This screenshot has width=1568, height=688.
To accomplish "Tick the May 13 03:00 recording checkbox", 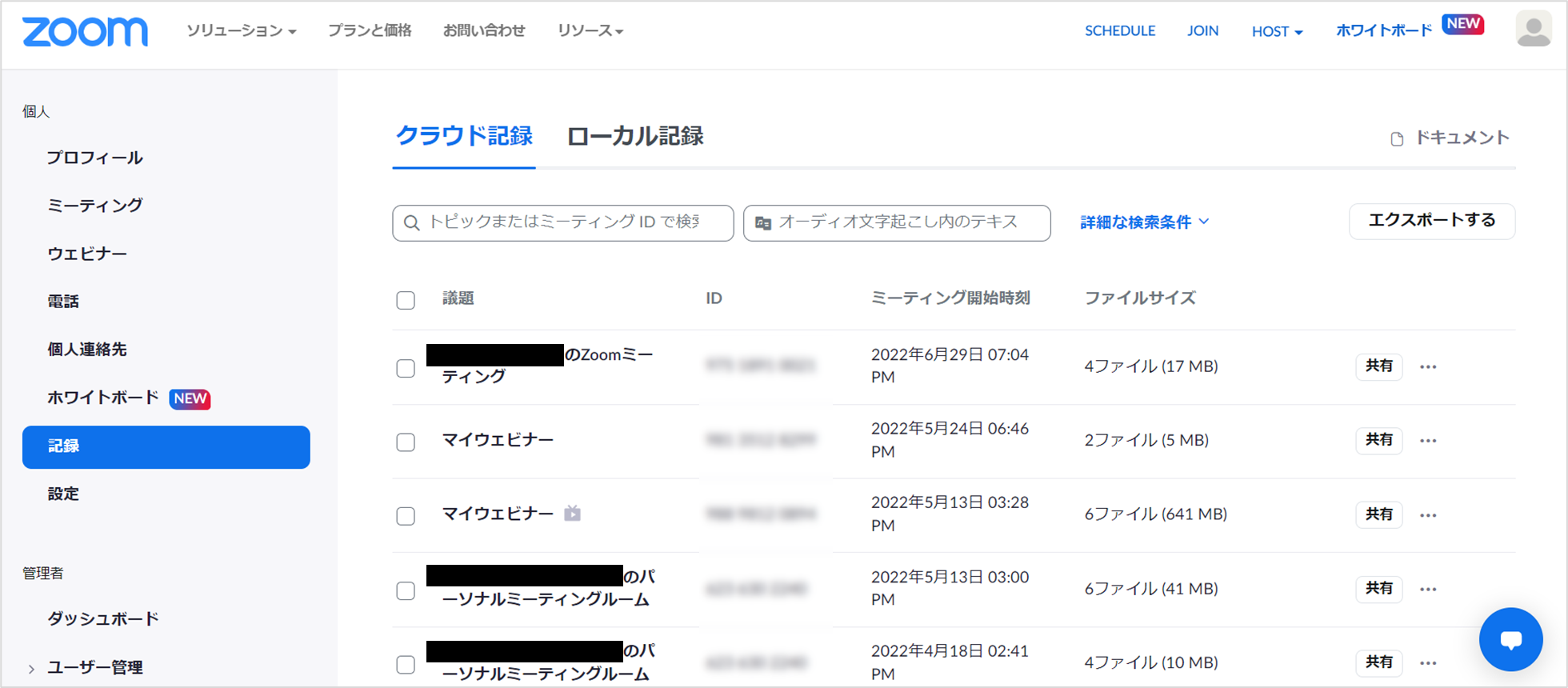I will tap(406, 590).
